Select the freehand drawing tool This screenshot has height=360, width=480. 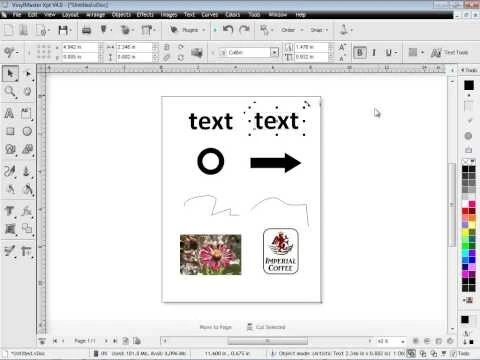tap(10, 171)
